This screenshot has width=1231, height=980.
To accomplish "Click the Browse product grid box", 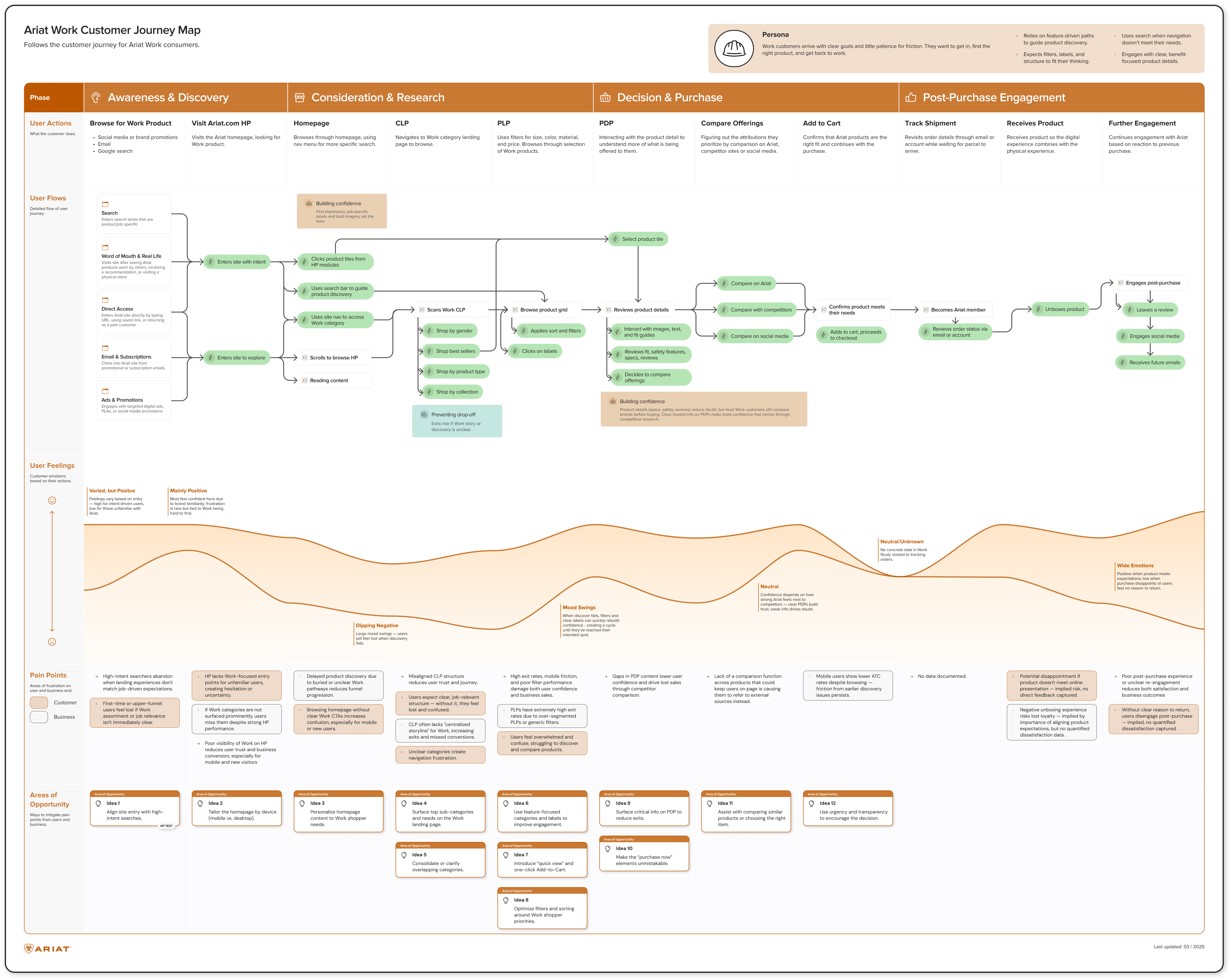I will tap(544, 310).
